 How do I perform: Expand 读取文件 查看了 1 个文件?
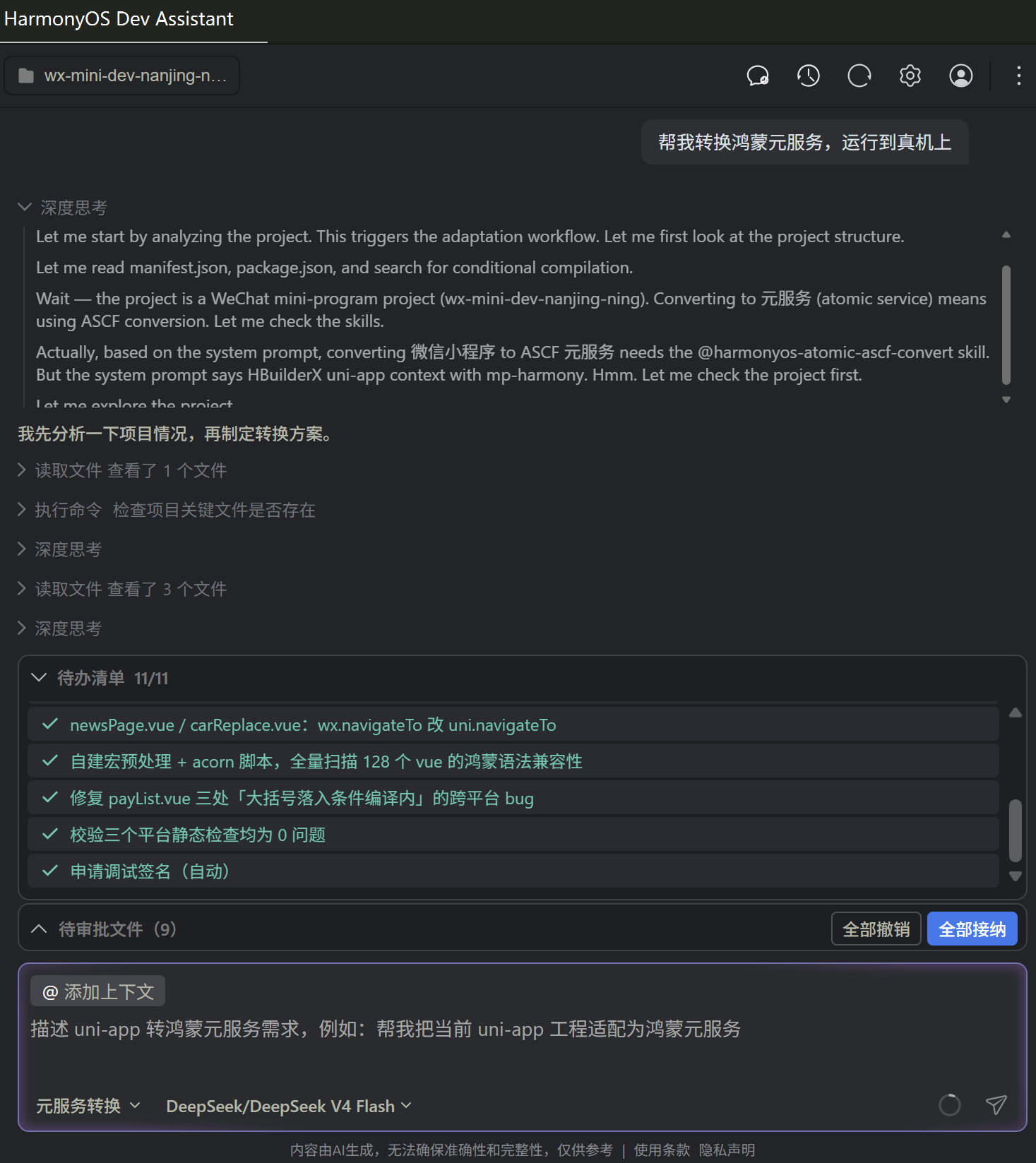(x=122, y=470)
